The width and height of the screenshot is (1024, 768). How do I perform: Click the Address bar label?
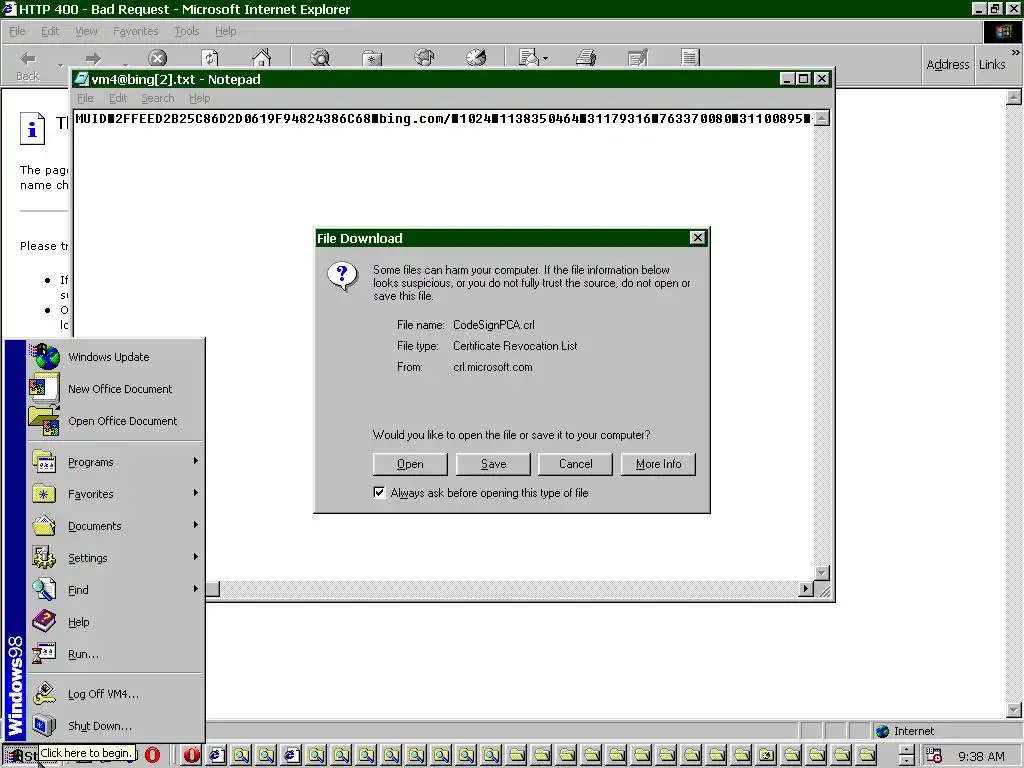tap(948, 64)
